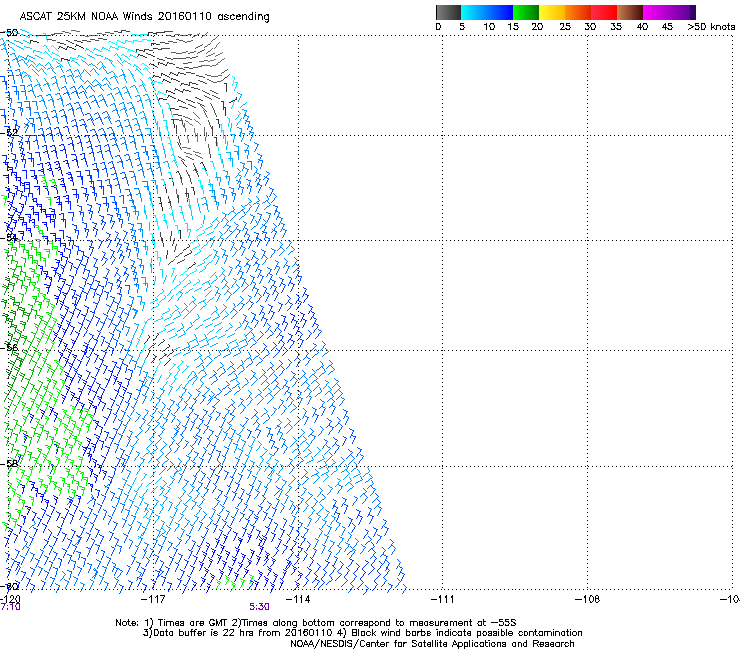The image size is (740, 650).
Task: Click the green 15-20 knots legend color
Action: click(x=526, y=12)
